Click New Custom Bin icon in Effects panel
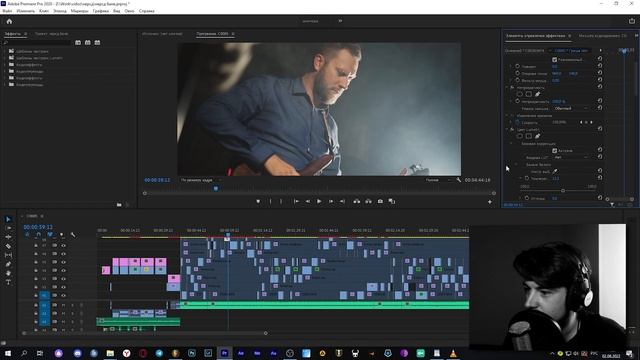Image resolution: width=640 pixels, height=360 pixels. (119, 204)
